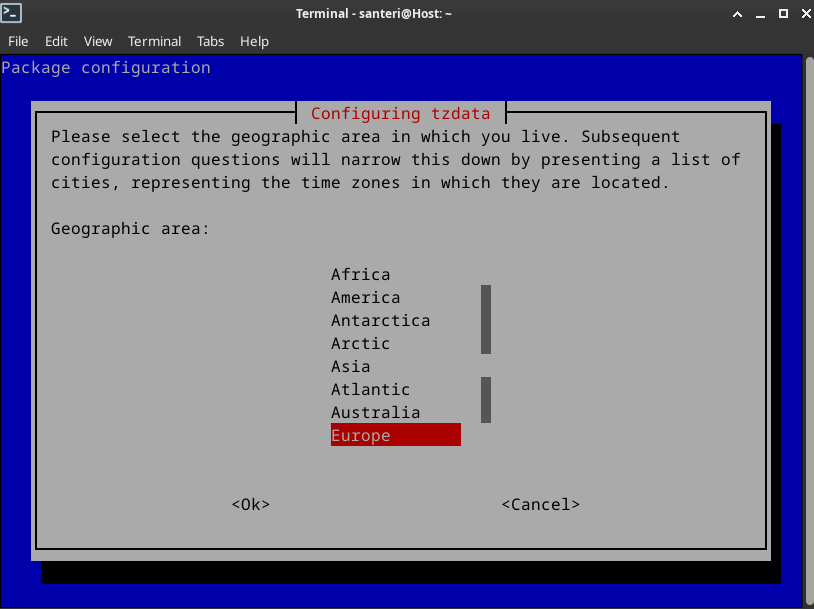Image resolution: width=814 pixels, height=609 pixels.
Task: Choose America as the geographic area
Action: tap(365, 298)
